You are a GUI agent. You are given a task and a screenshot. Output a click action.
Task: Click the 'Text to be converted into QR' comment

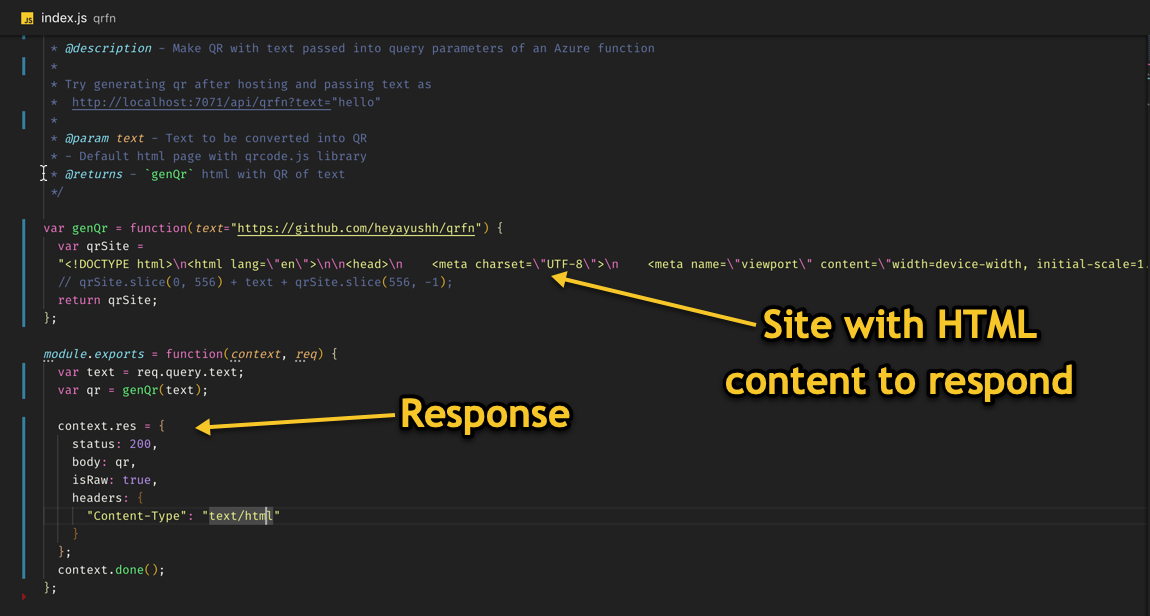click(266, 138)
